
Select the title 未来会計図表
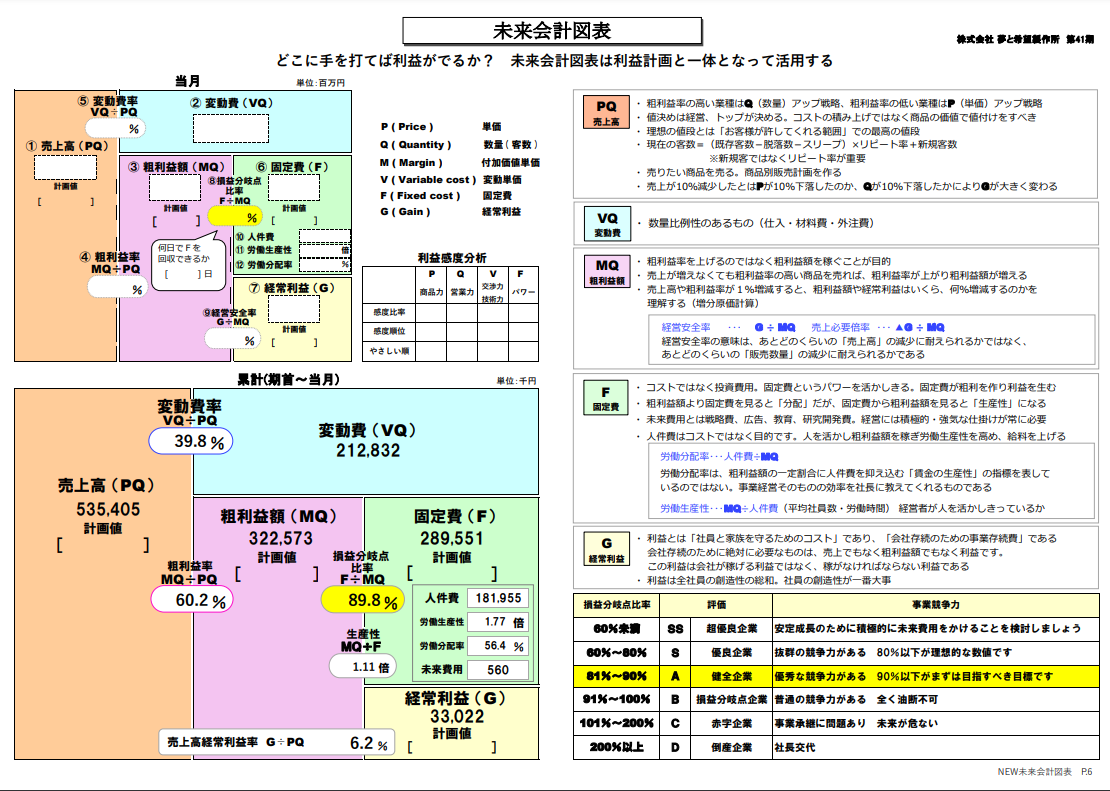[552, 31]
